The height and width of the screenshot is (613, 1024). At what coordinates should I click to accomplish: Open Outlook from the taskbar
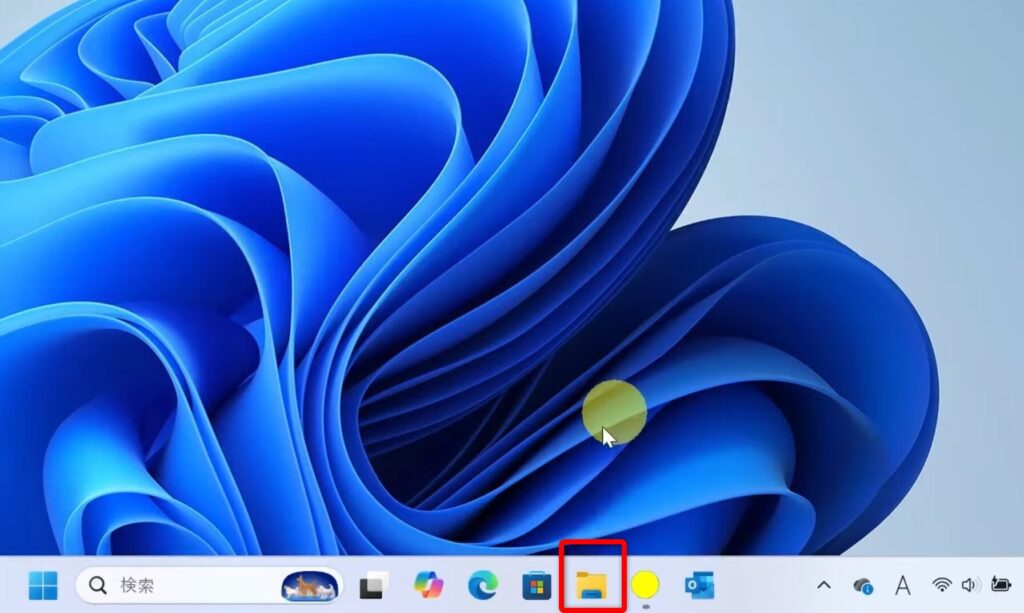[x=699, y=585]
